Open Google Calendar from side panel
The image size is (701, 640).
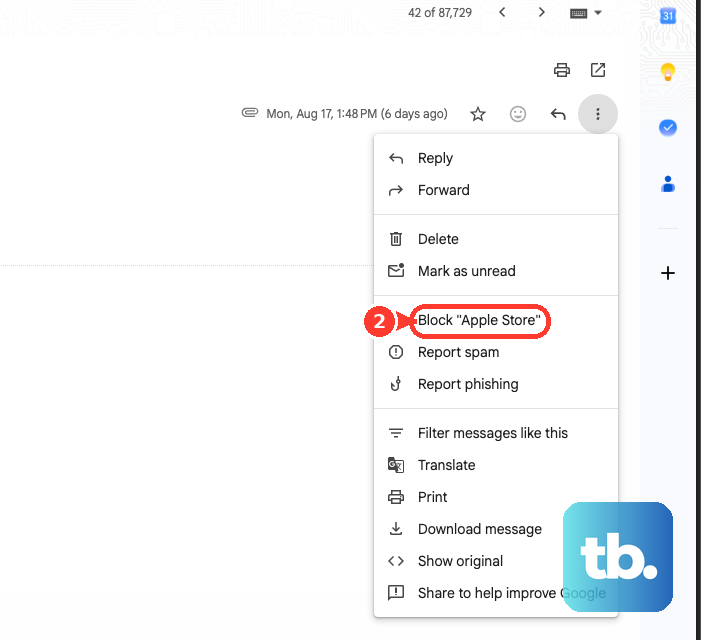[668, 17]
